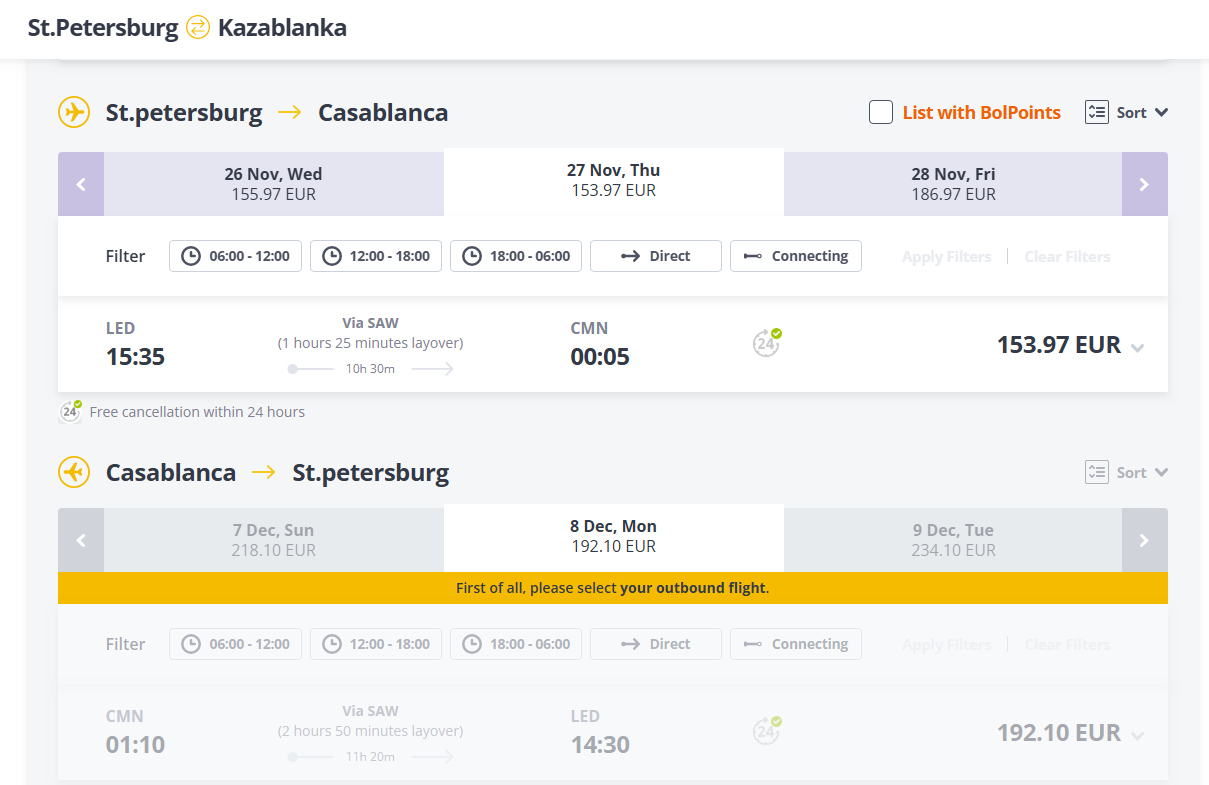Toggle the outbound Connecting flights filter
This screenshot has height=785, width=1209.
coord(796,256)
